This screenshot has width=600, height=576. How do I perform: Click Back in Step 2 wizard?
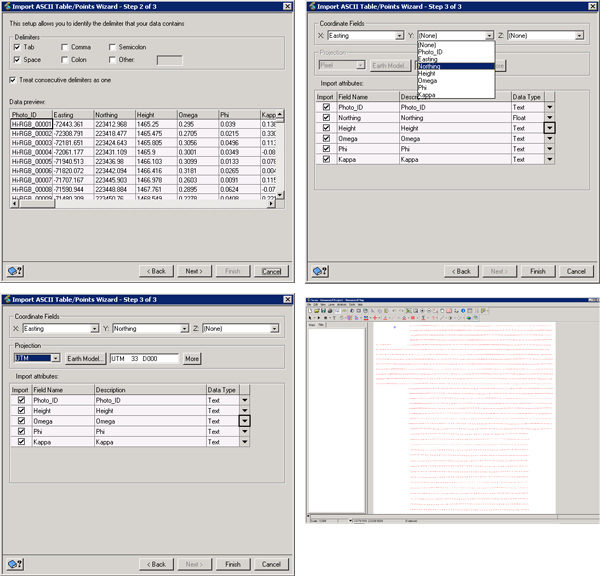tap(156, 271)
